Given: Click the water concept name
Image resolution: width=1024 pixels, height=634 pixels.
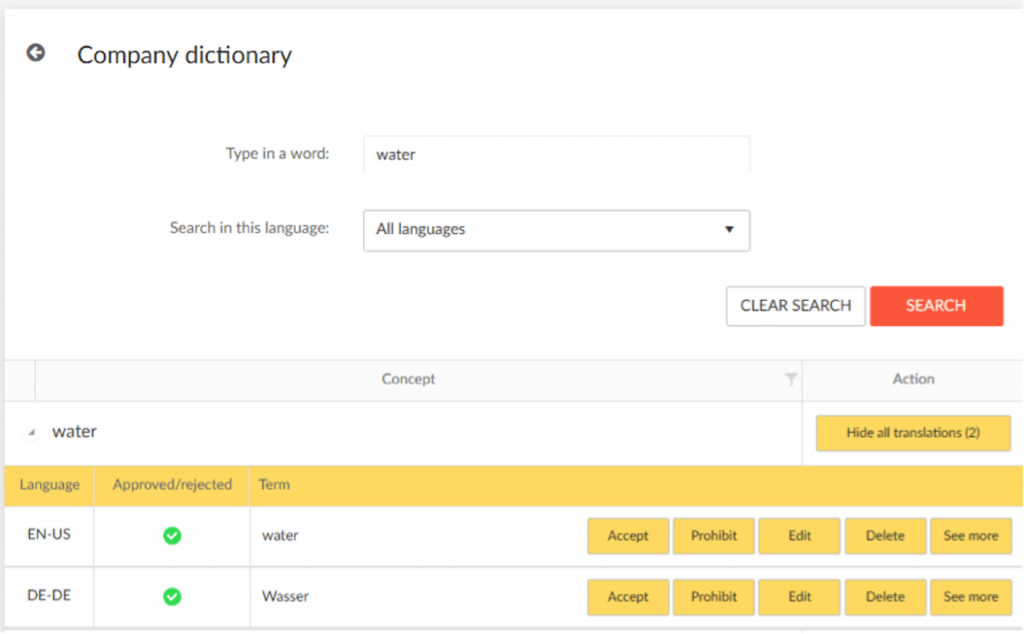Looking at the screenshot, I should tap(74, 432).
